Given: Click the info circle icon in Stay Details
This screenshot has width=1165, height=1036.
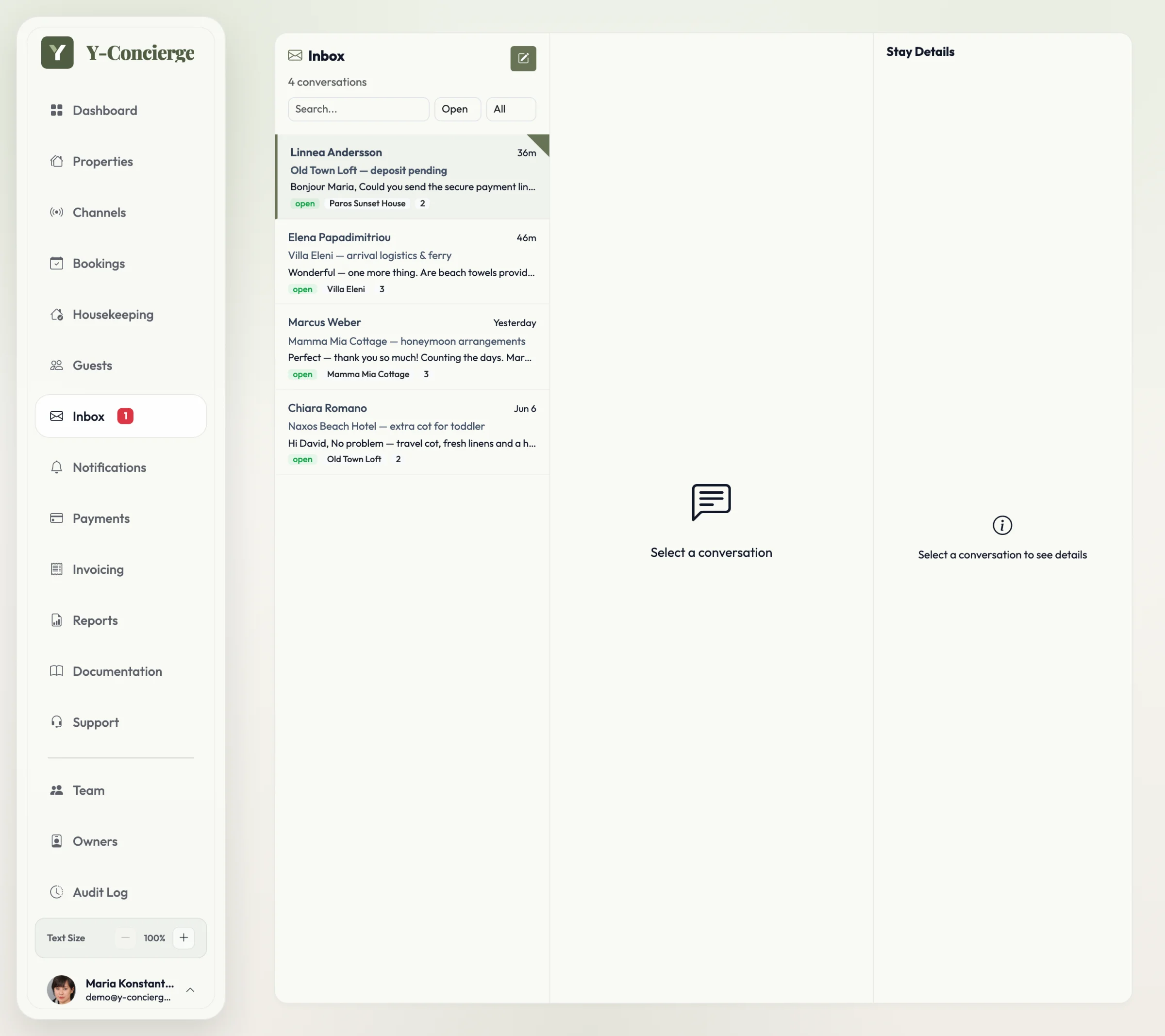Looking at the screenshot, I should pos(1002,525).
